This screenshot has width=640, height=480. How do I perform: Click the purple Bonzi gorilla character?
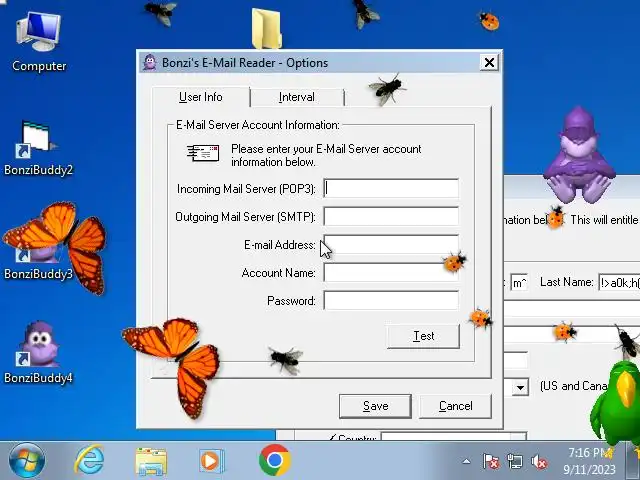pos(579,156)
